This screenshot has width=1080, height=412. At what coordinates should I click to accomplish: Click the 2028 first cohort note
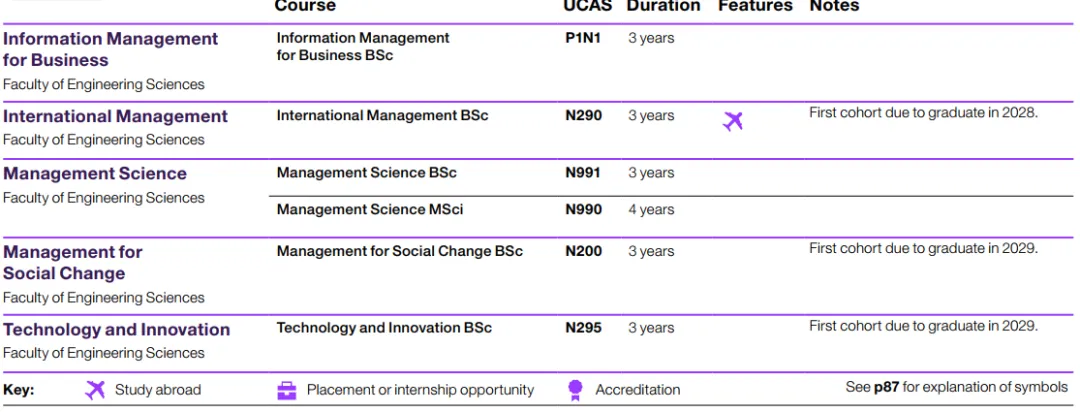[x=923, y=112]
